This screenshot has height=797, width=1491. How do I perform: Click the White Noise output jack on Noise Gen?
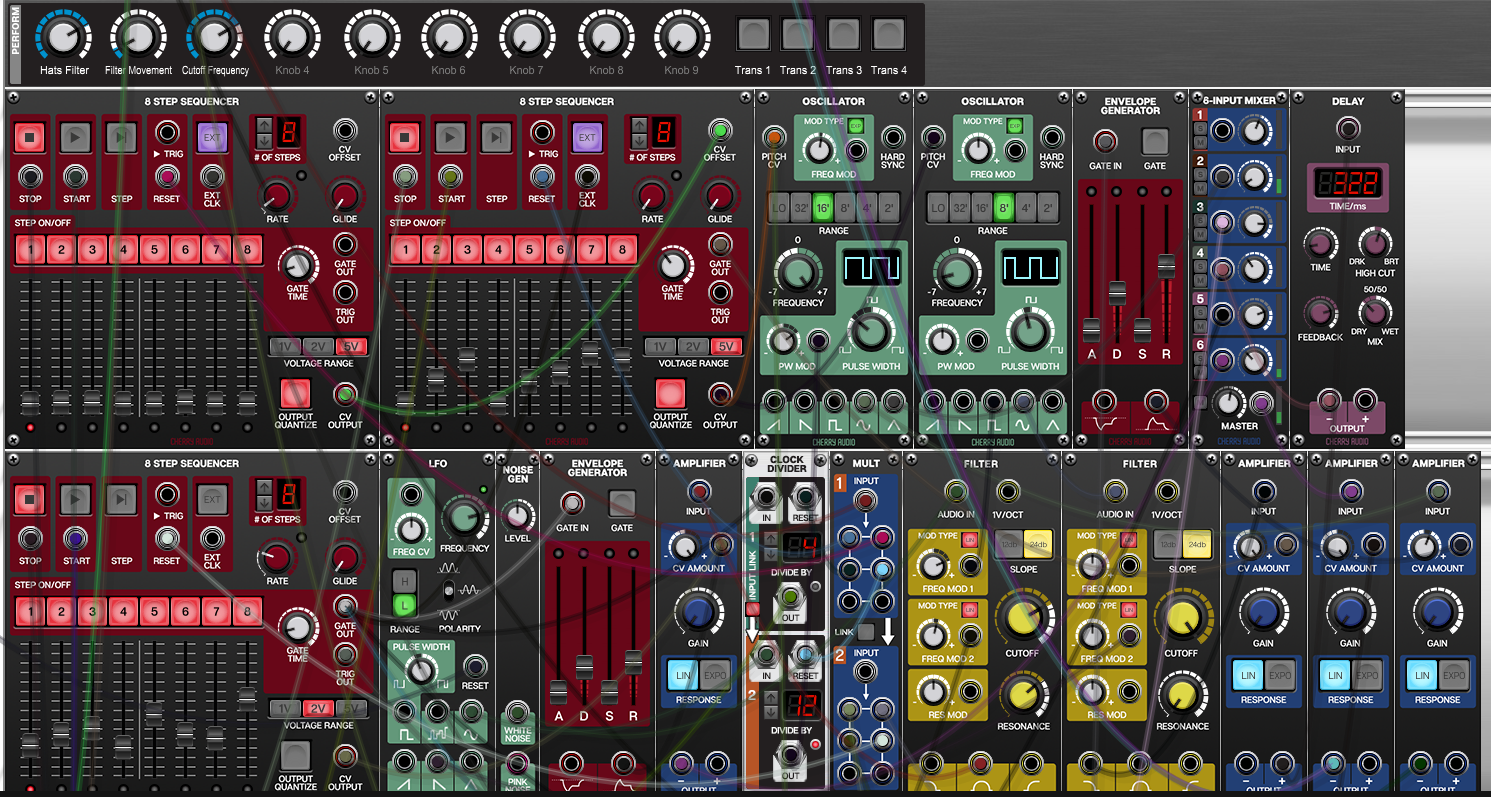pyautogui.click(x=517, y=713)
